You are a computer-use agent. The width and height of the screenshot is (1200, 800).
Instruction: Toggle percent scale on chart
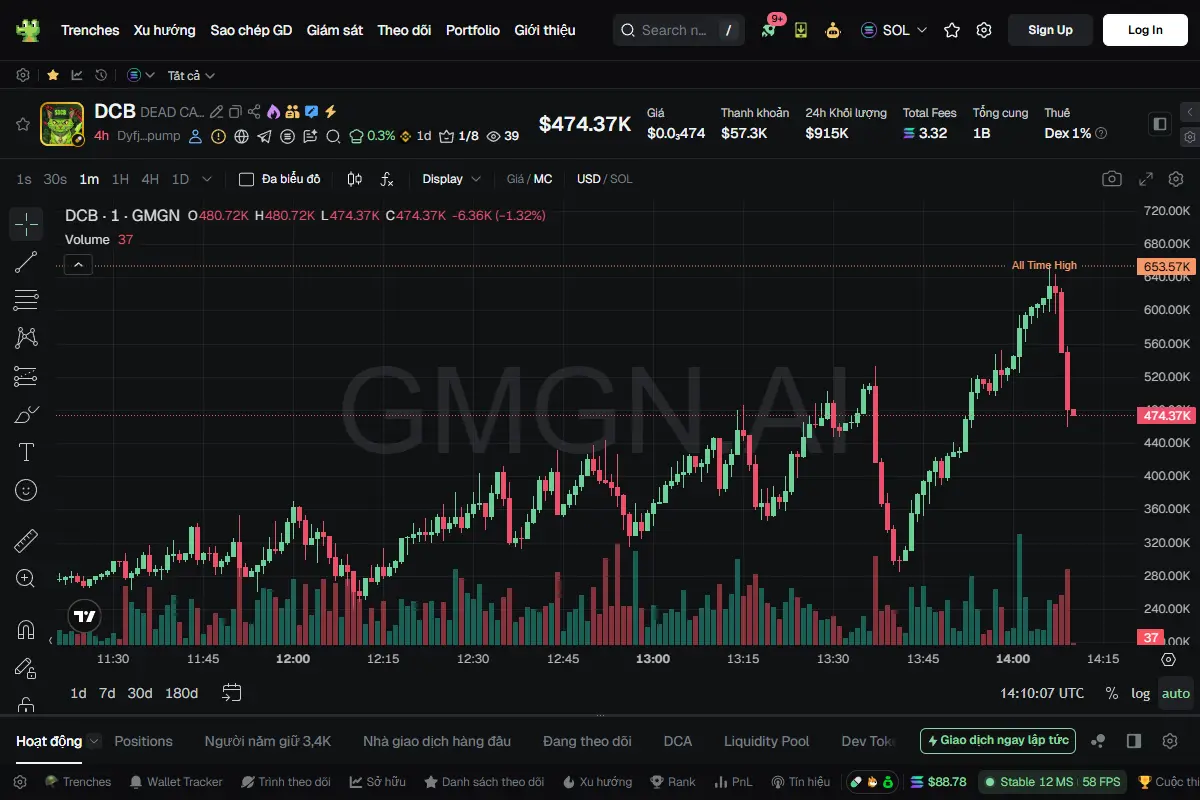point(1112,693)
